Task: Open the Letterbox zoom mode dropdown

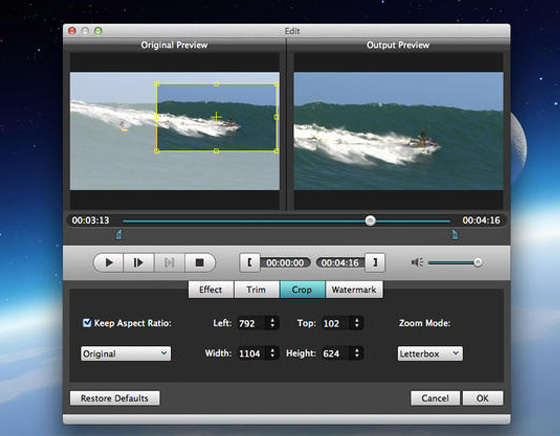Action: click(430, 354)
